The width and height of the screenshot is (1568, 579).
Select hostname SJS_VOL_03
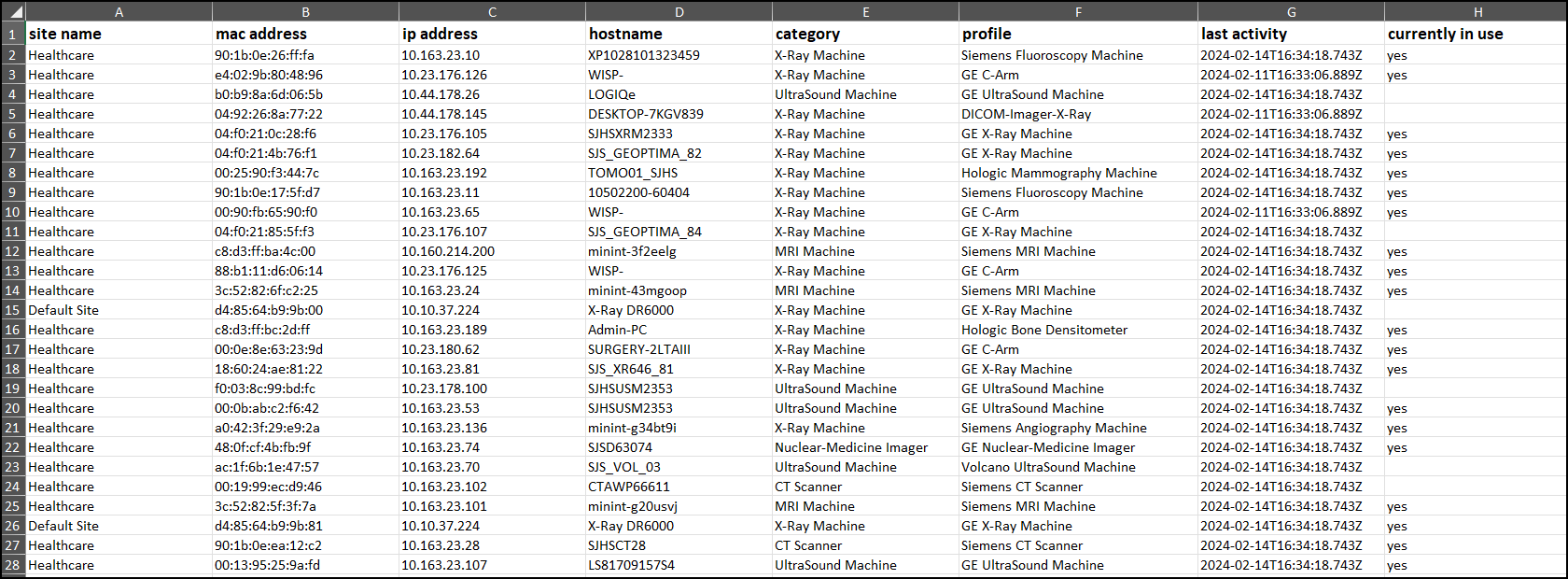point(679,467)
